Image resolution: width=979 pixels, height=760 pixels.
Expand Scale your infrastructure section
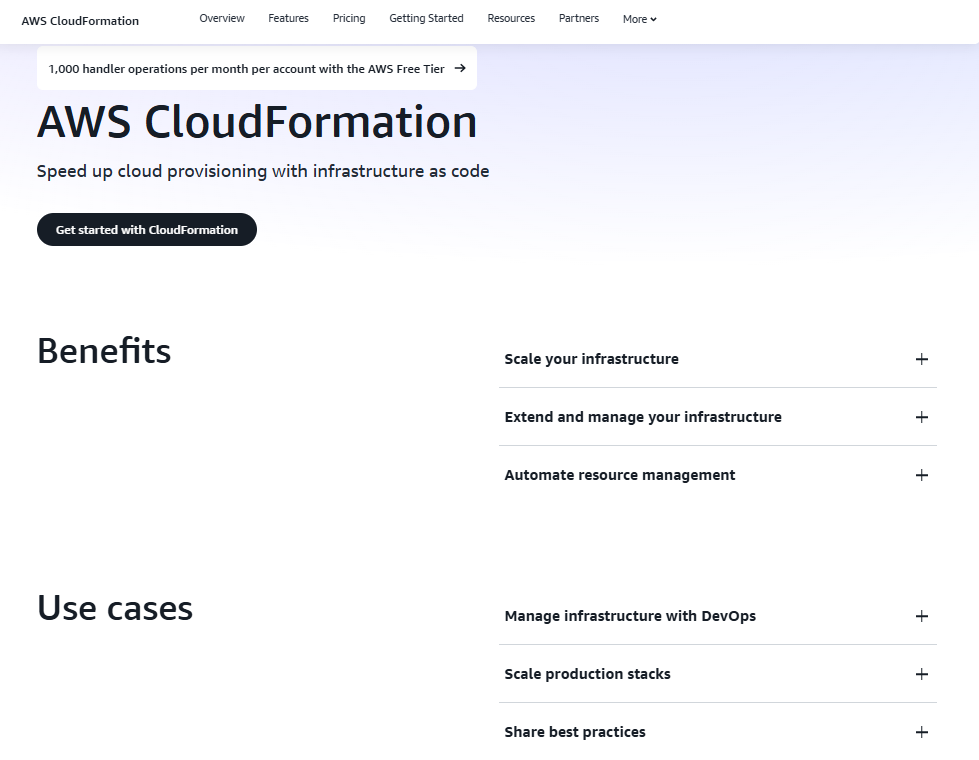[x=718, y=359]
